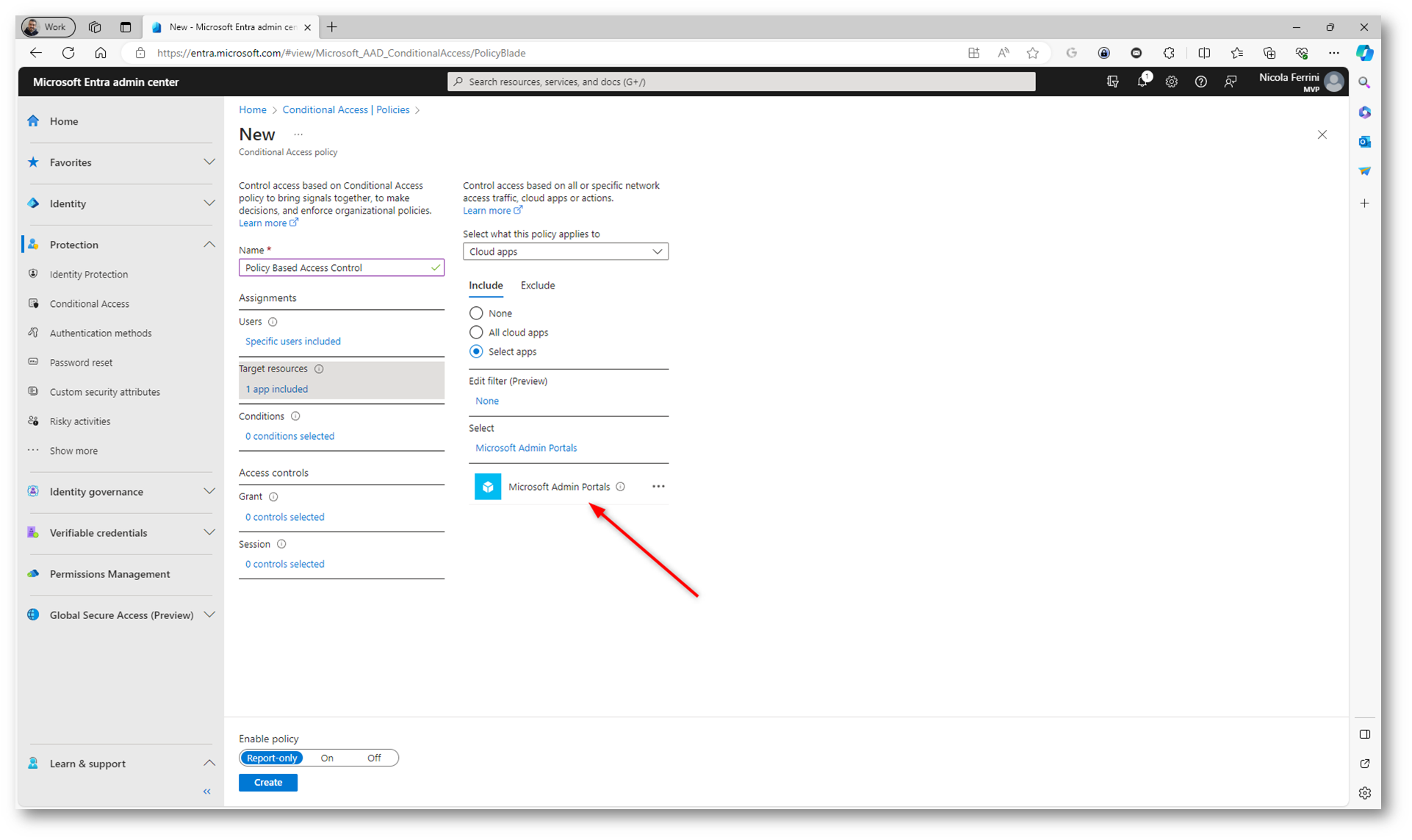Click the policy Name input field
This screenshot has width=1412, height=840.
click(342, 268)
